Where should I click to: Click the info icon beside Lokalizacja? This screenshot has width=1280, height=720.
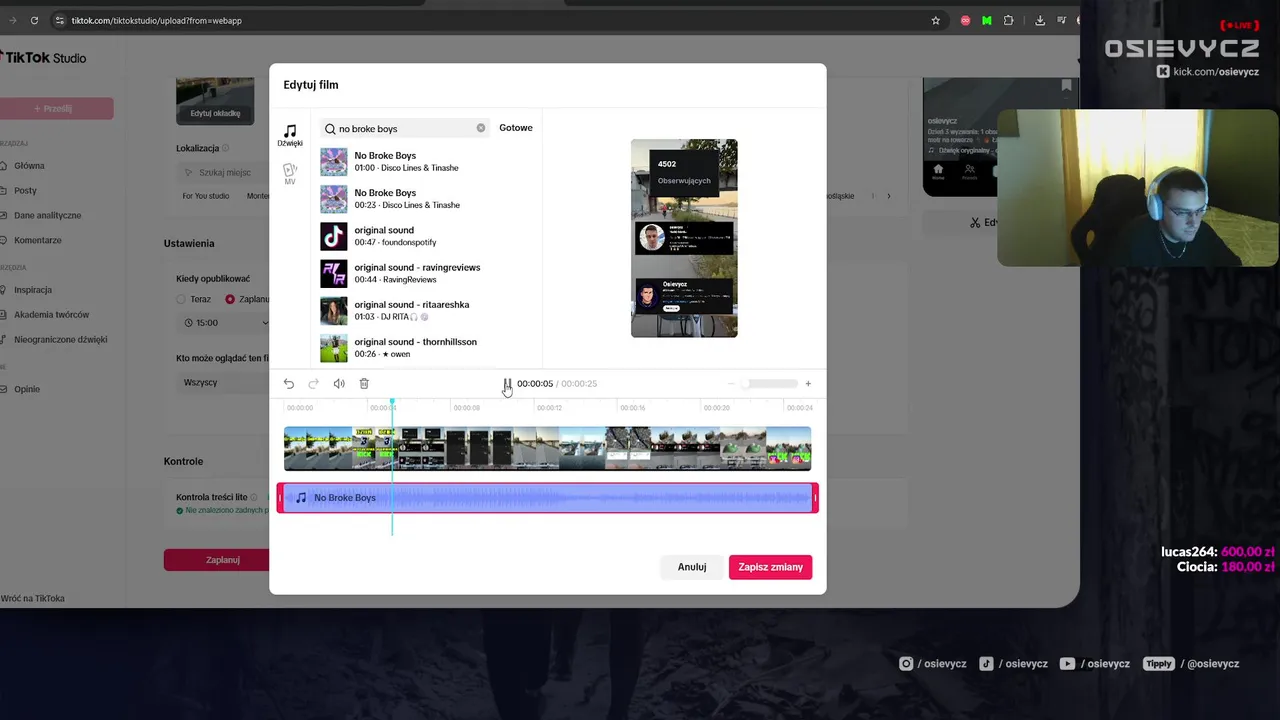coord(226,148)
